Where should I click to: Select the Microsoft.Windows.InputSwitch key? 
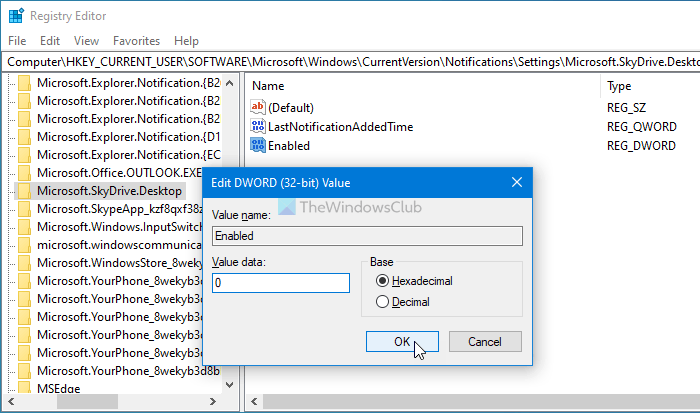[119, 227]
